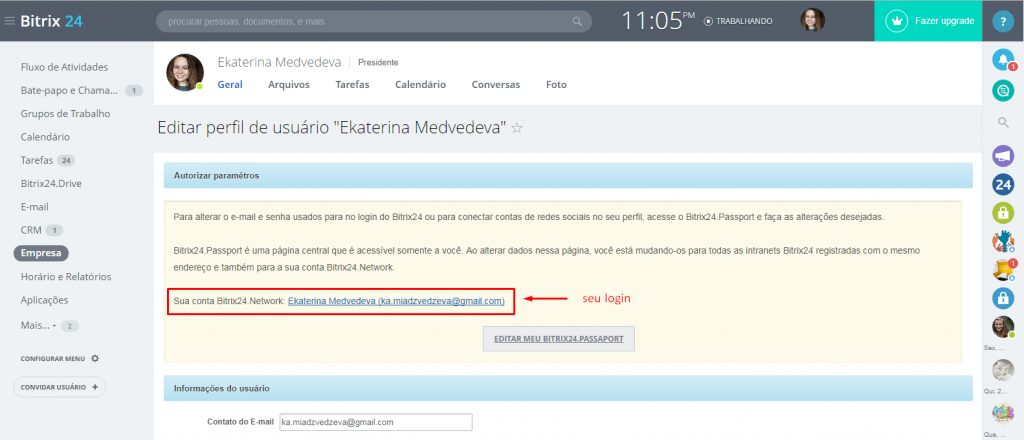
Task: Open Bate-papo e Chamadas menu item
Action: click(x=70, y=90)
